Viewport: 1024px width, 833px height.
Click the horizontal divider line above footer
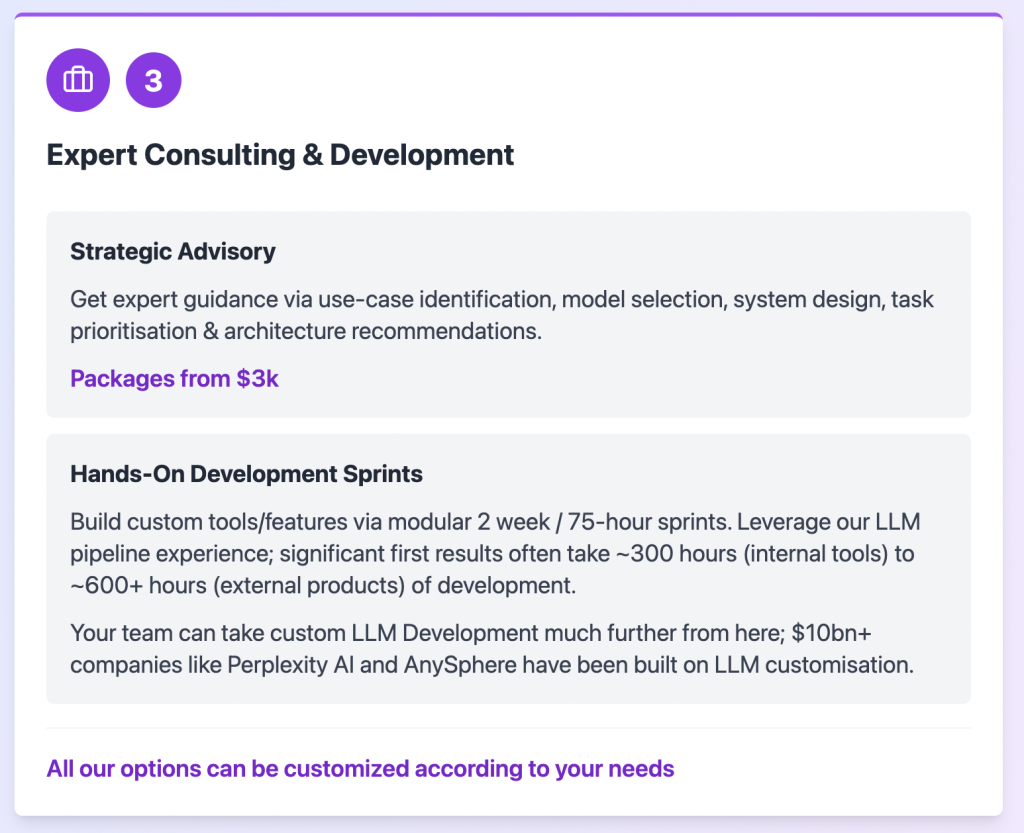point(508,728)
